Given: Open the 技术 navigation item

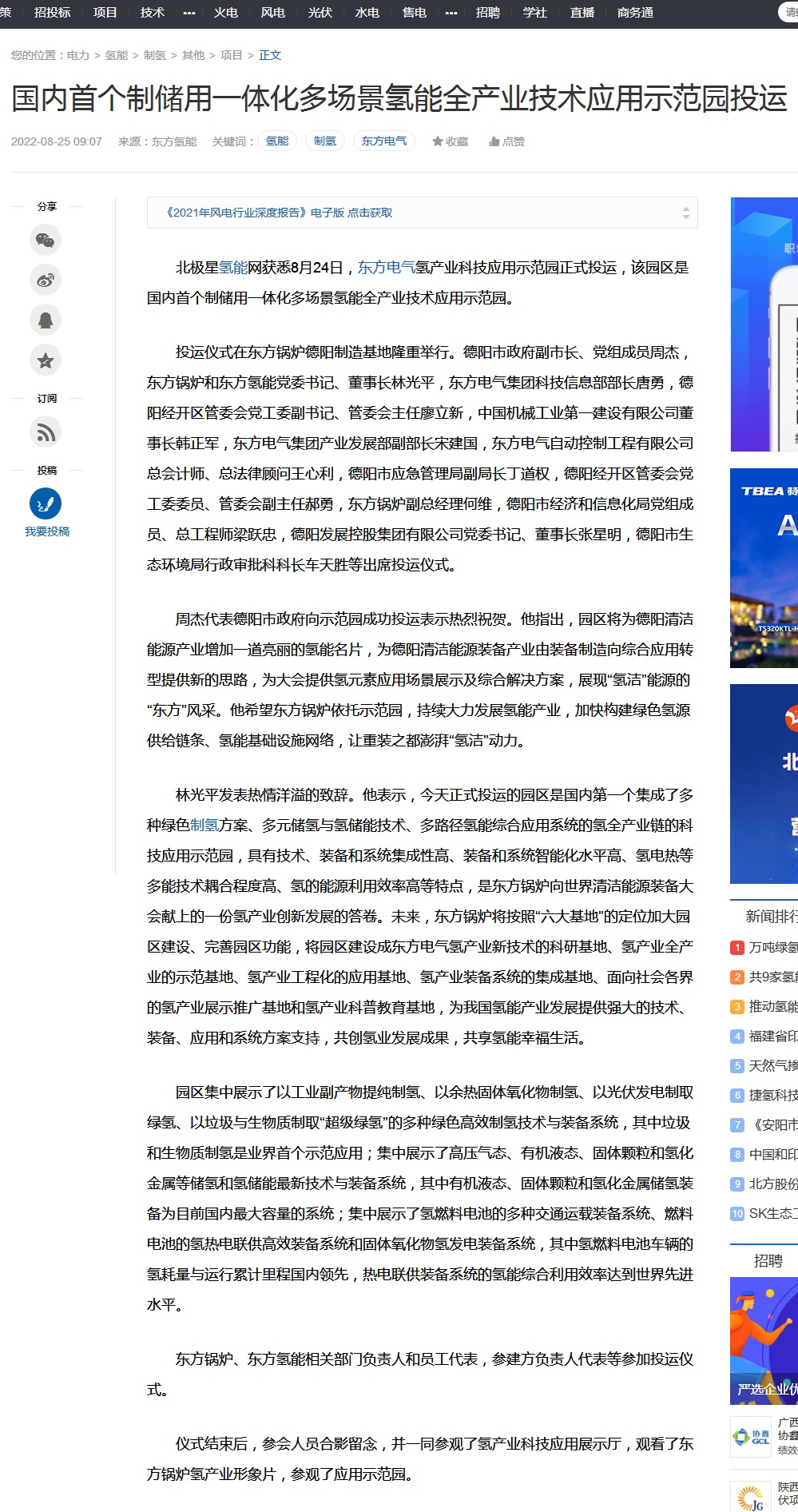Looking at the screenshot, I should click(x=152, y=13).
